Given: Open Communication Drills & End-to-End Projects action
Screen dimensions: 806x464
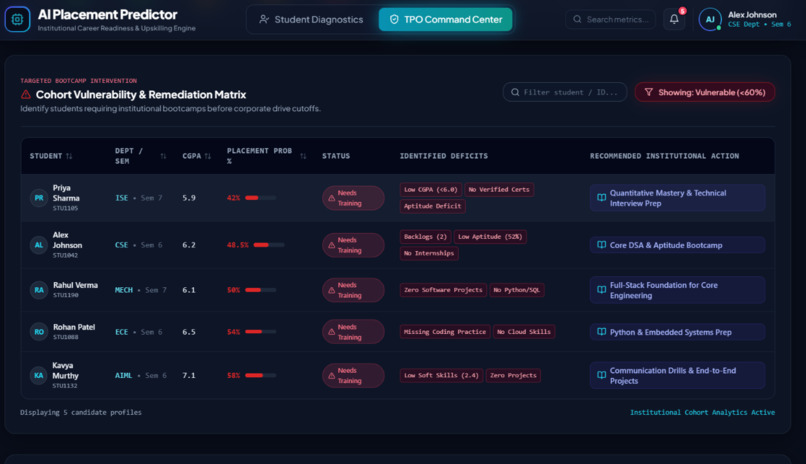Looking at the screenshot, I should tap(677, 376).
